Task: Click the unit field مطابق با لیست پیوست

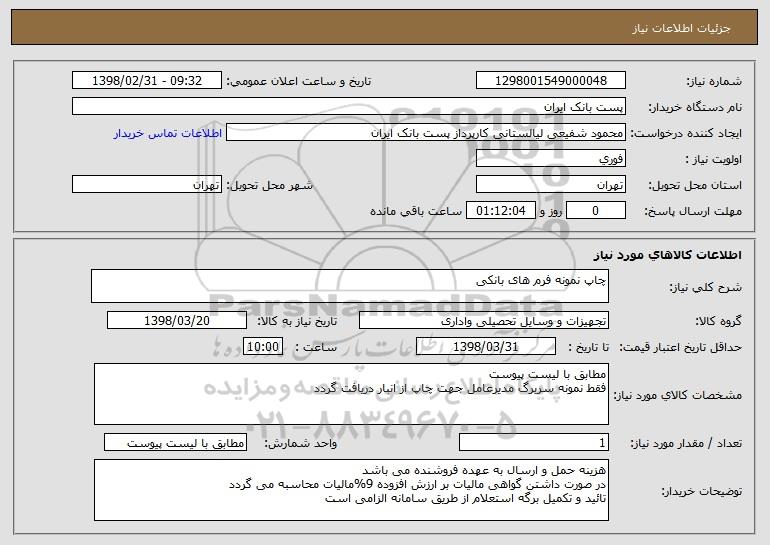Action: pos(175,443)
